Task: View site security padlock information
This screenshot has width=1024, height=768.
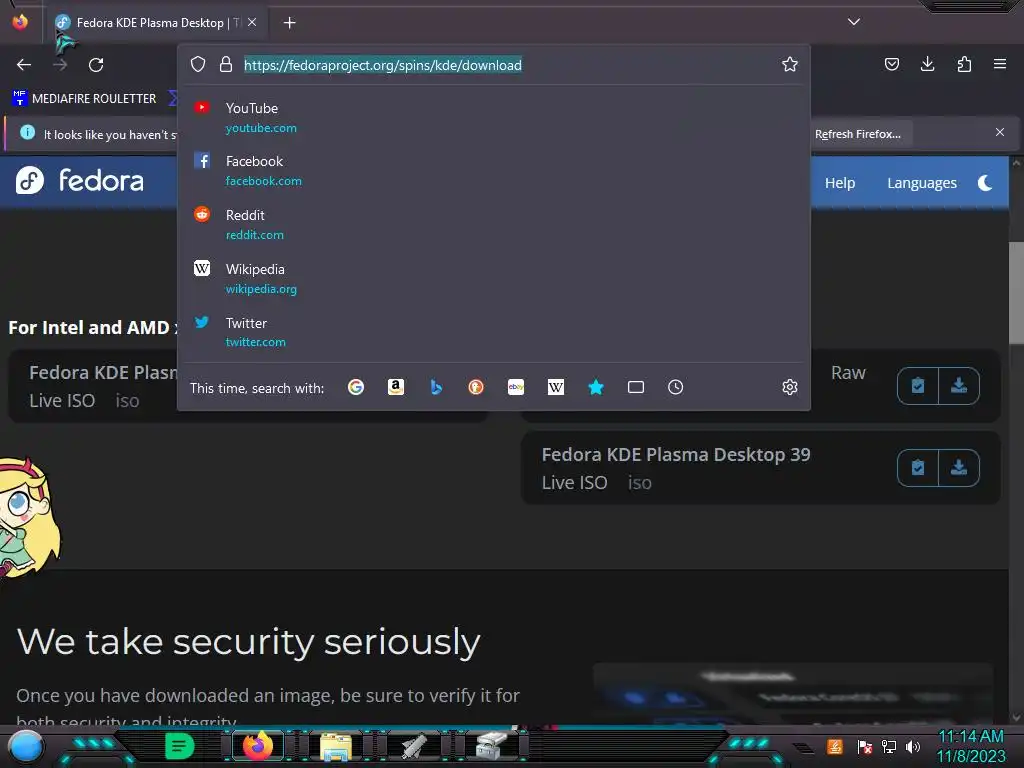Action: click(226, 64)
